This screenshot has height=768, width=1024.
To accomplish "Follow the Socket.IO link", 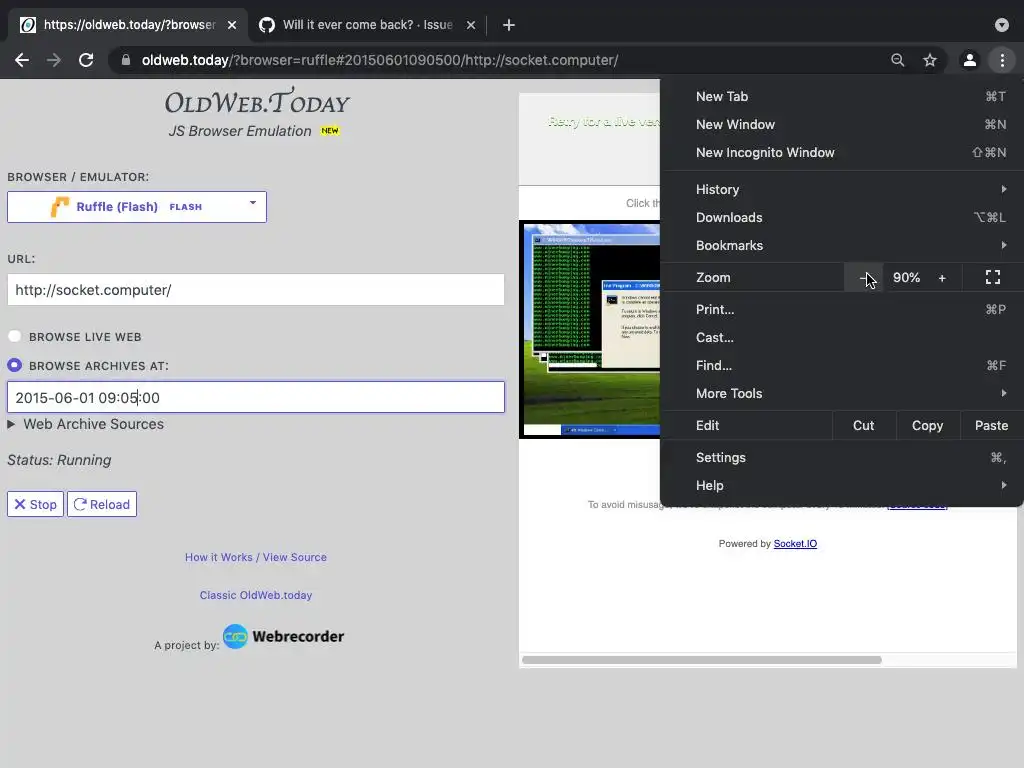I will tap(795, 543).
